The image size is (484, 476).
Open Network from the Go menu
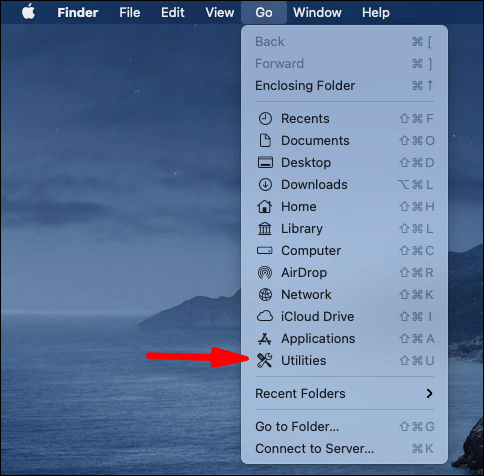pyautogui.click(x=344, y=295)
